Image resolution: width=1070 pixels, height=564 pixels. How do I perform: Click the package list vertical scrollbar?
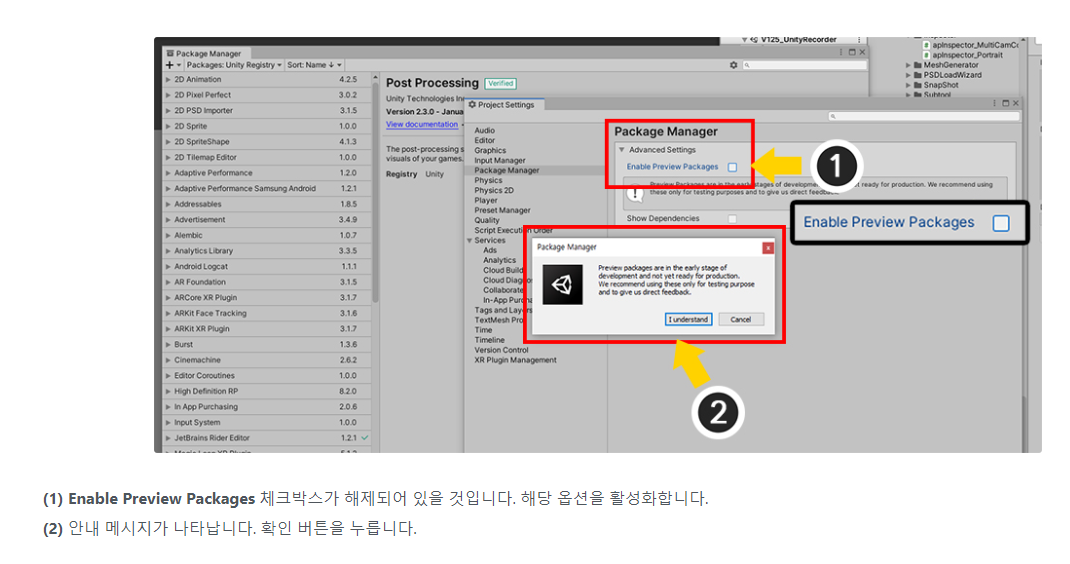pyautogui.click(x=375, y=191)
